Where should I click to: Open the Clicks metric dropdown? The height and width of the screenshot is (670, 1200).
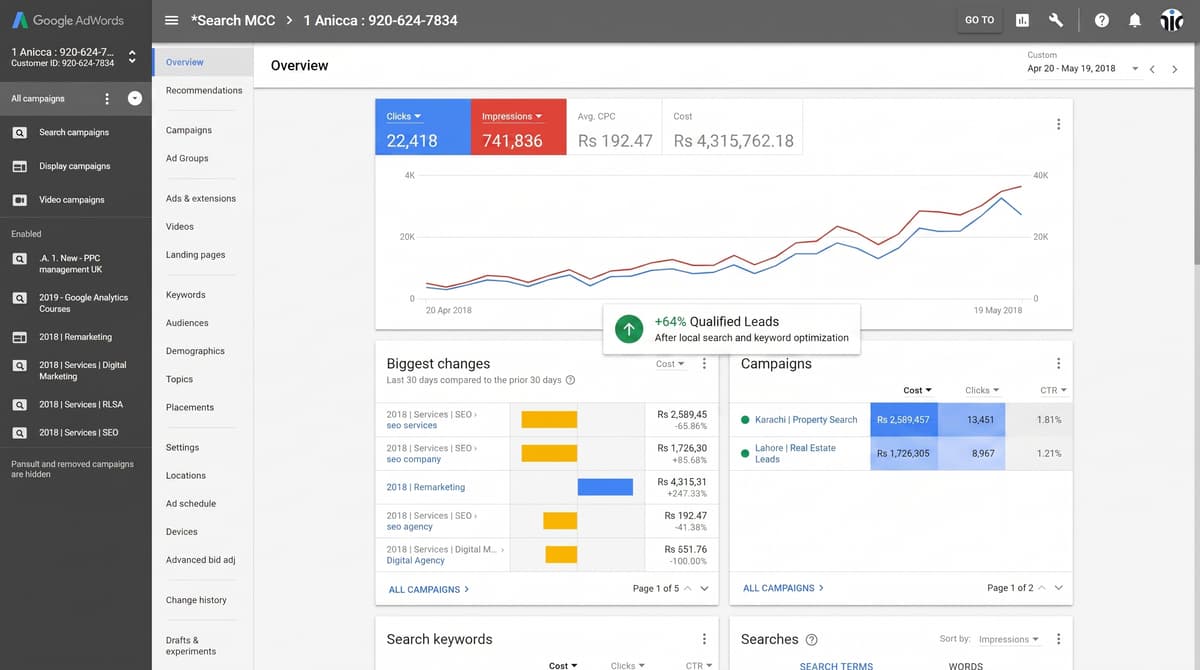pos(404,116)
